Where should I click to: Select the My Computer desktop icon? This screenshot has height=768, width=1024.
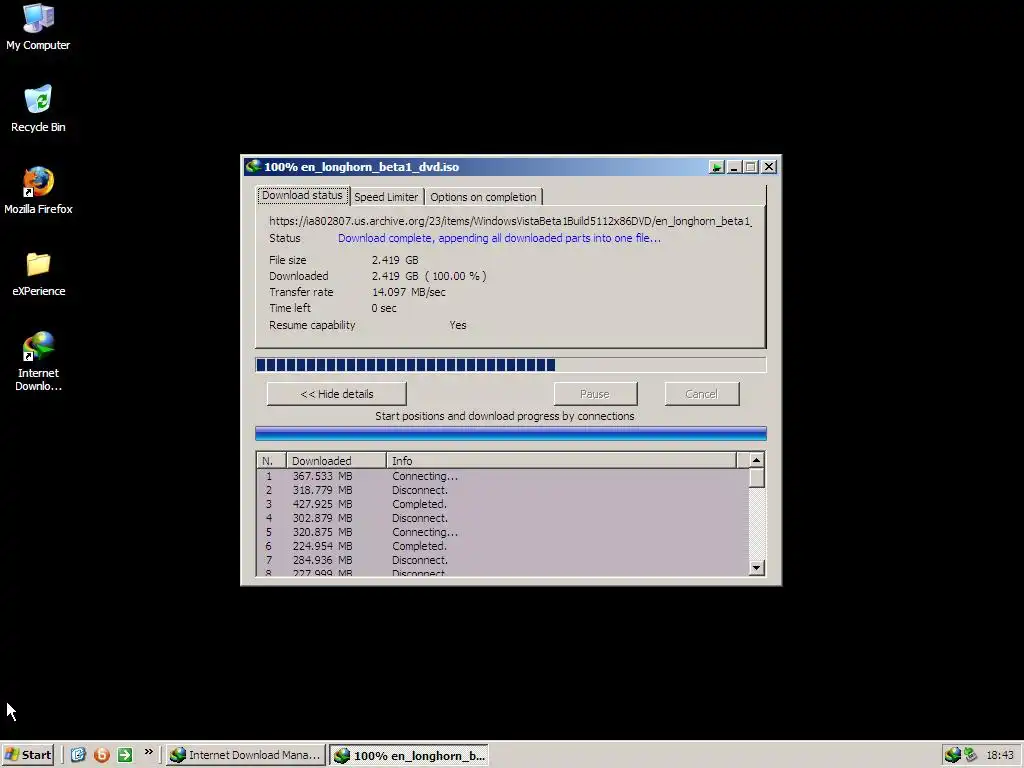coord(38,27)
